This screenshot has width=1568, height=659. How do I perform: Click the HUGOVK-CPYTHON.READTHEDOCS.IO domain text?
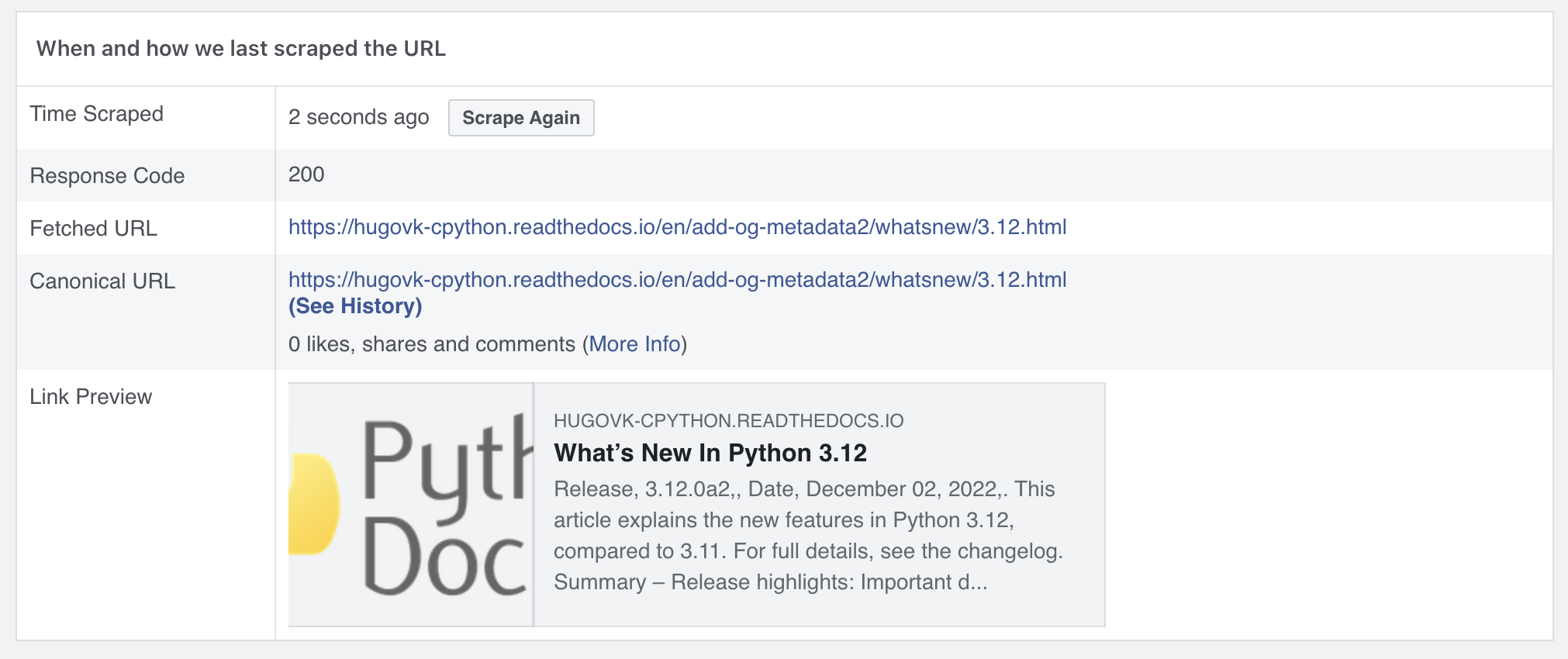[729, 421]
